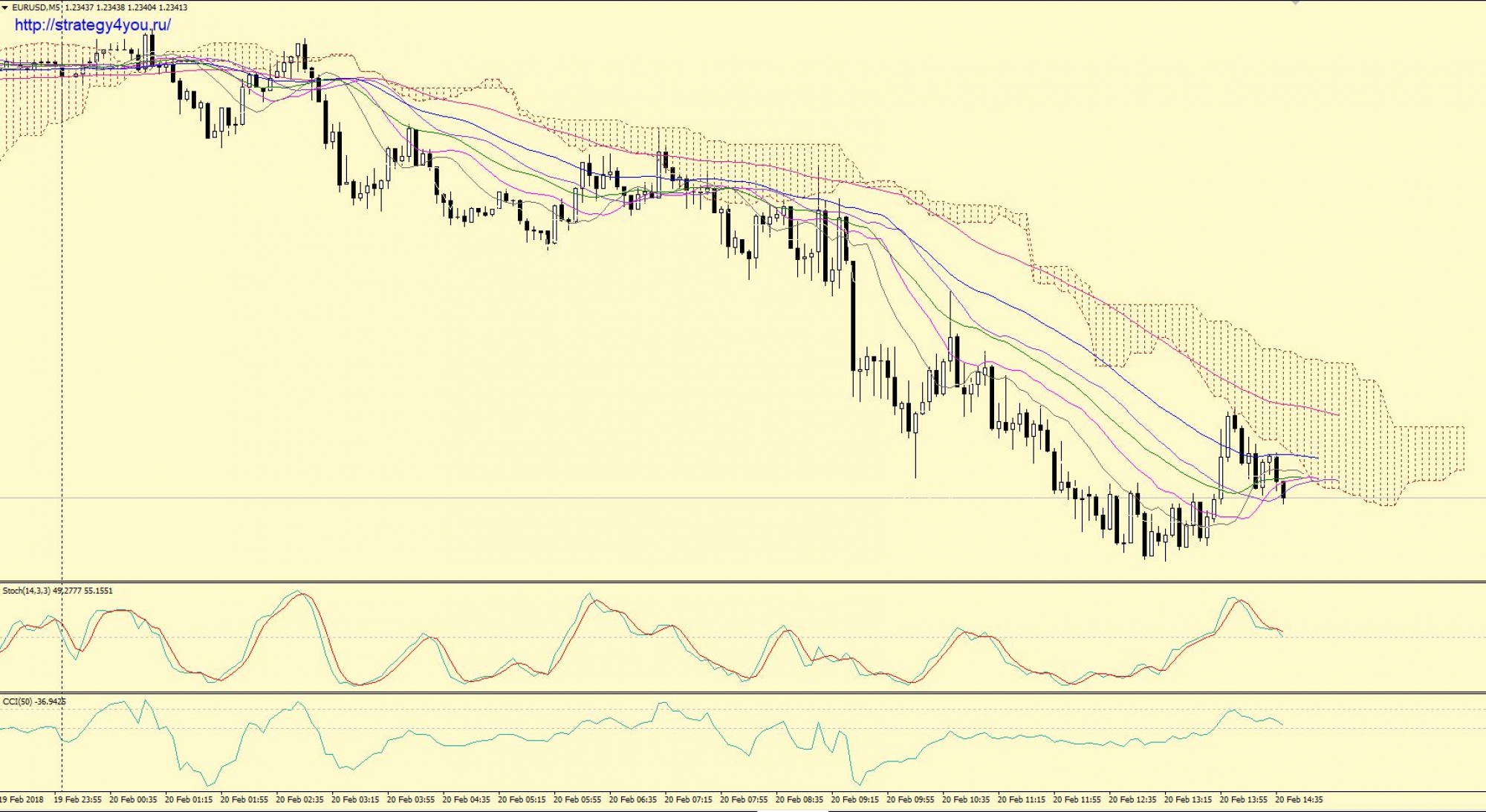Click the 20 Feb 14:35 time label
Viewport: 1486px width, 812px height.
click(1299, 800)
